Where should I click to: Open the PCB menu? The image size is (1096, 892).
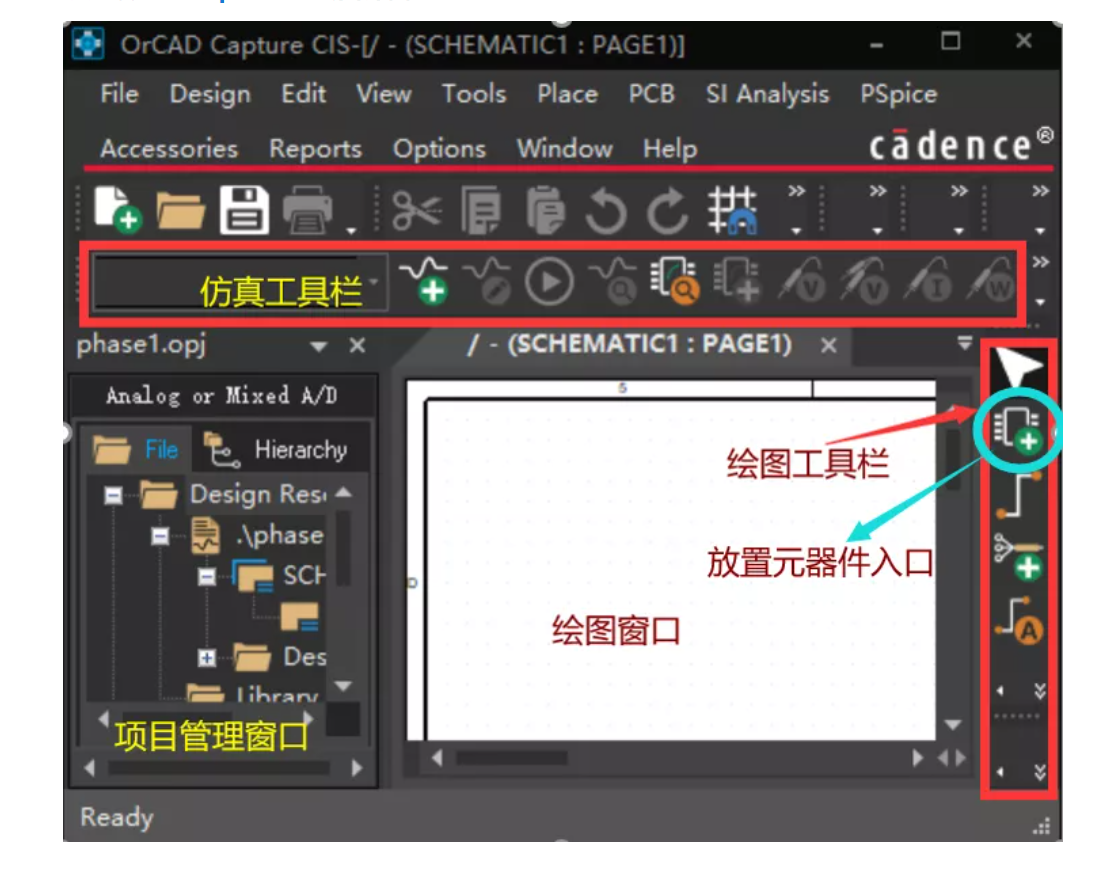651,94
